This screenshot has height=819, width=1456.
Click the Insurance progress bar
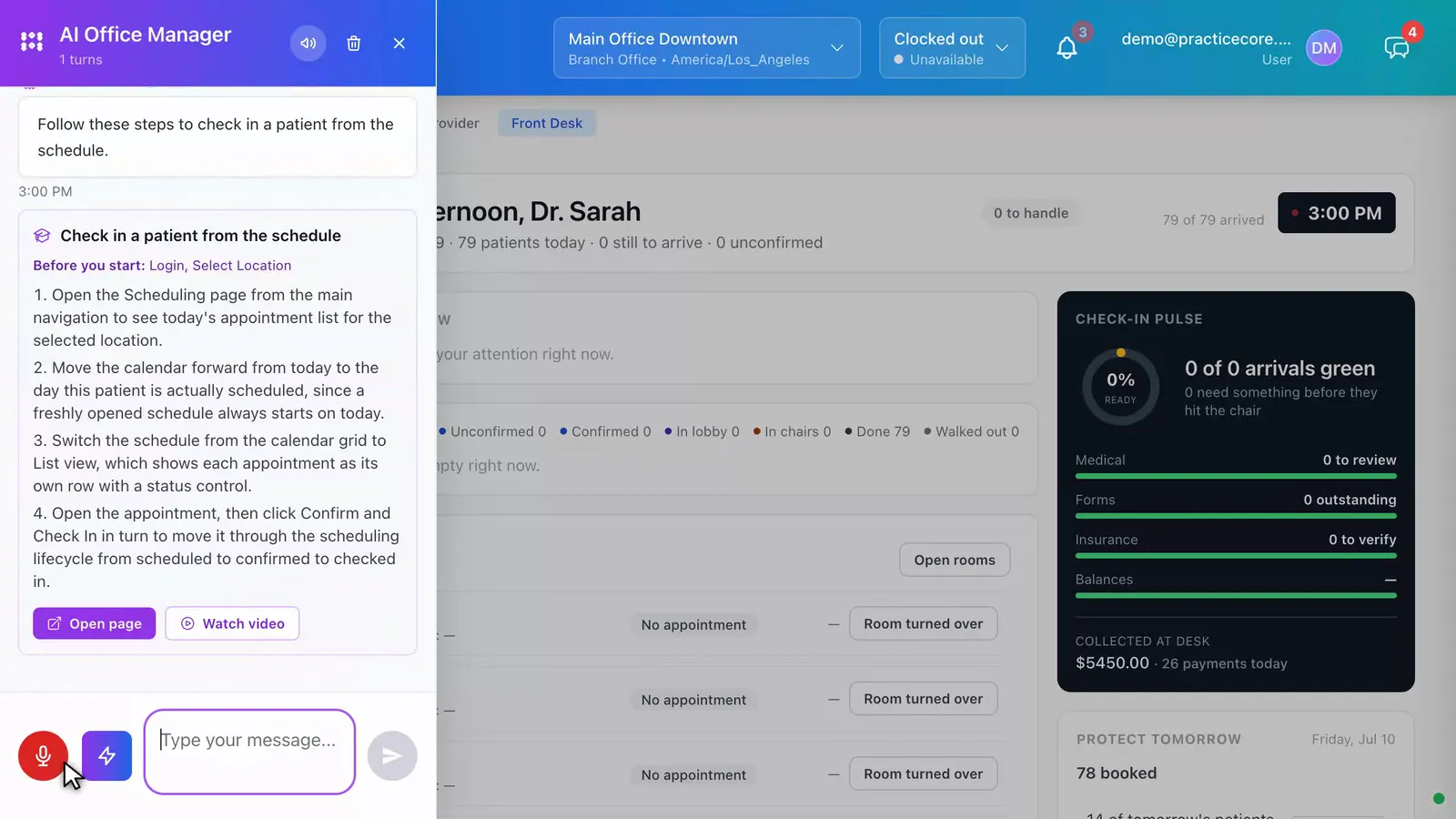[x=1236, y=555]
